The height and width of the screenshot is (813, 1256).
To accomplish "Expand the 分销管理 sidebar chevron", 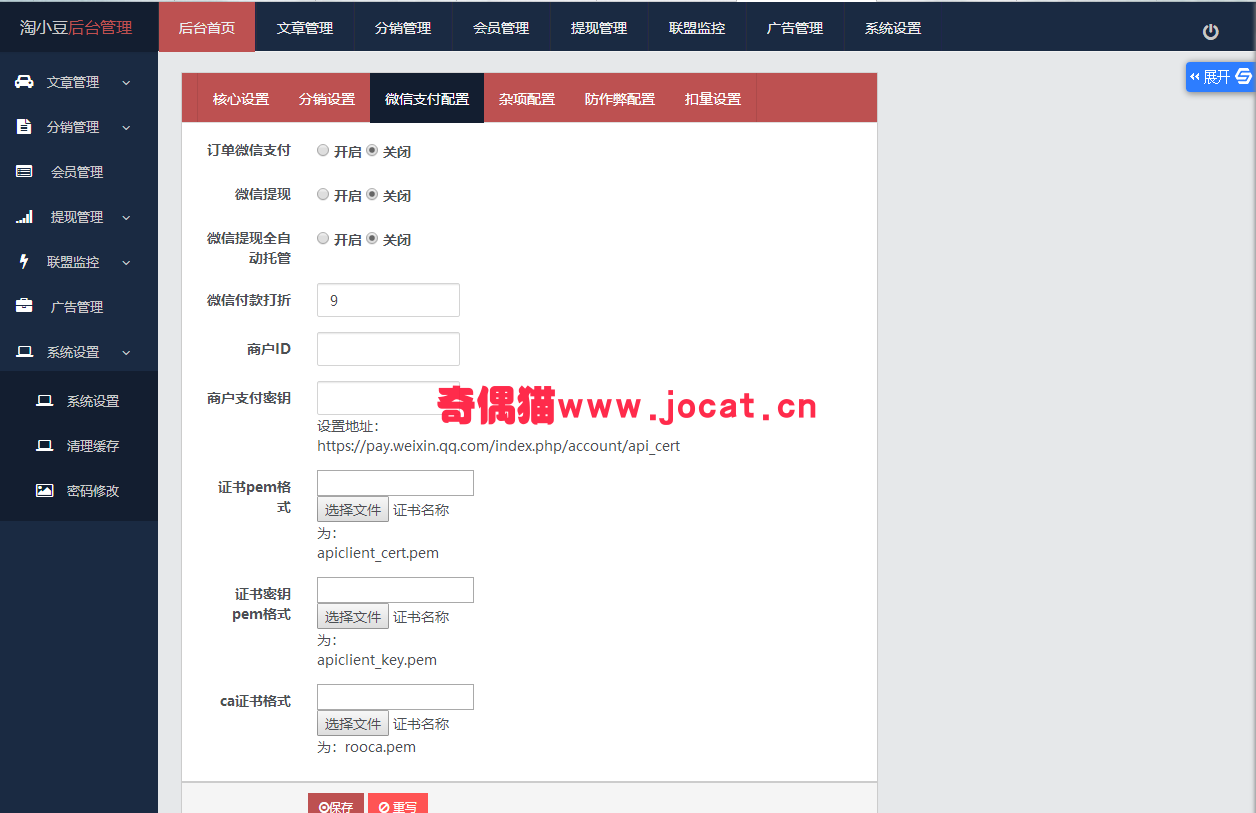I will (126, 128).
